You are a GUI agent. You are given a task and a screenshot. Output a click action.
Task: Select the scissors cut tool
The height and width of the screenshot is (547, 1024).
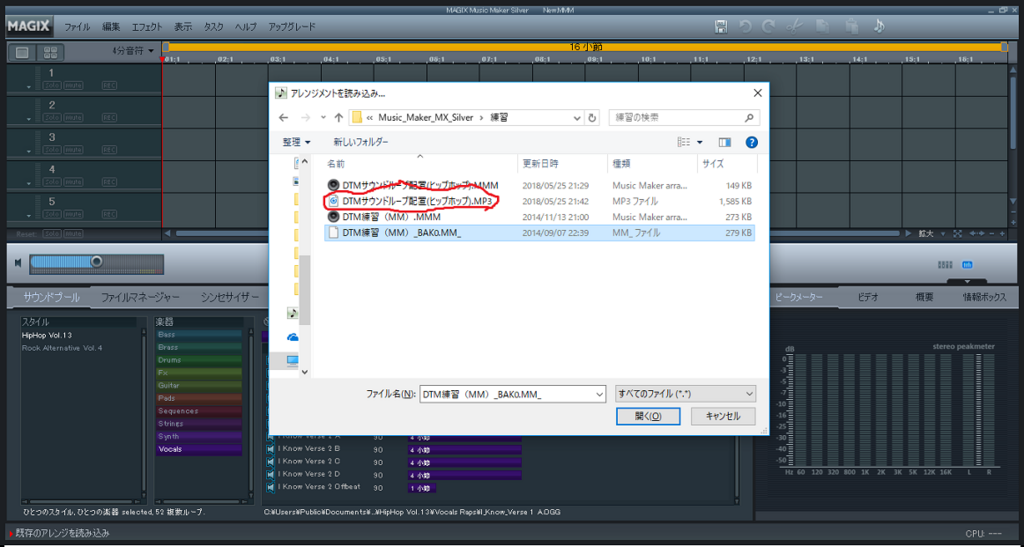[x=794, y=27]
